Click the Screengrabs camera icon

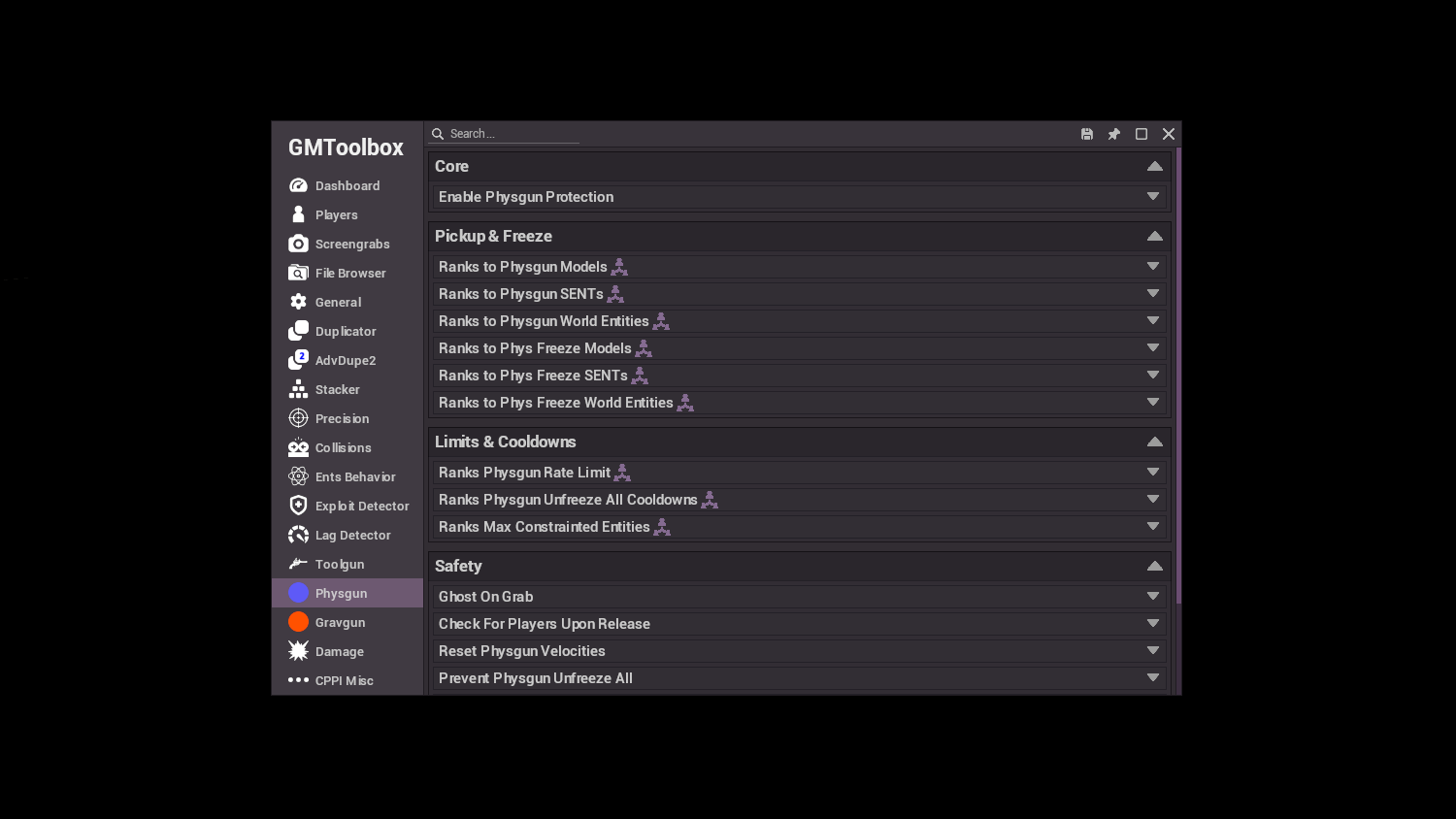coord(298,244)
